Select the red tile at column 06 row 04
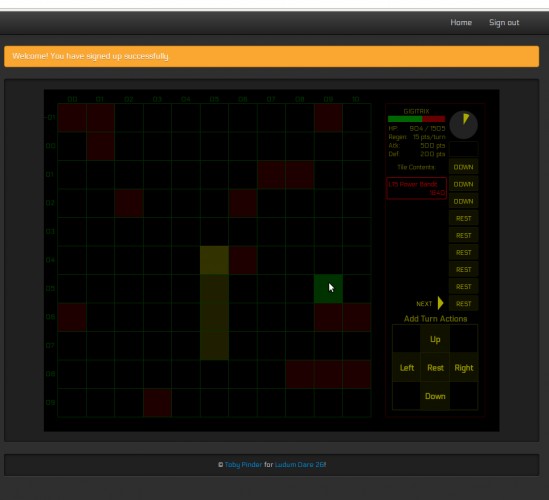549x500 pixels. click(x=243, y=260)
